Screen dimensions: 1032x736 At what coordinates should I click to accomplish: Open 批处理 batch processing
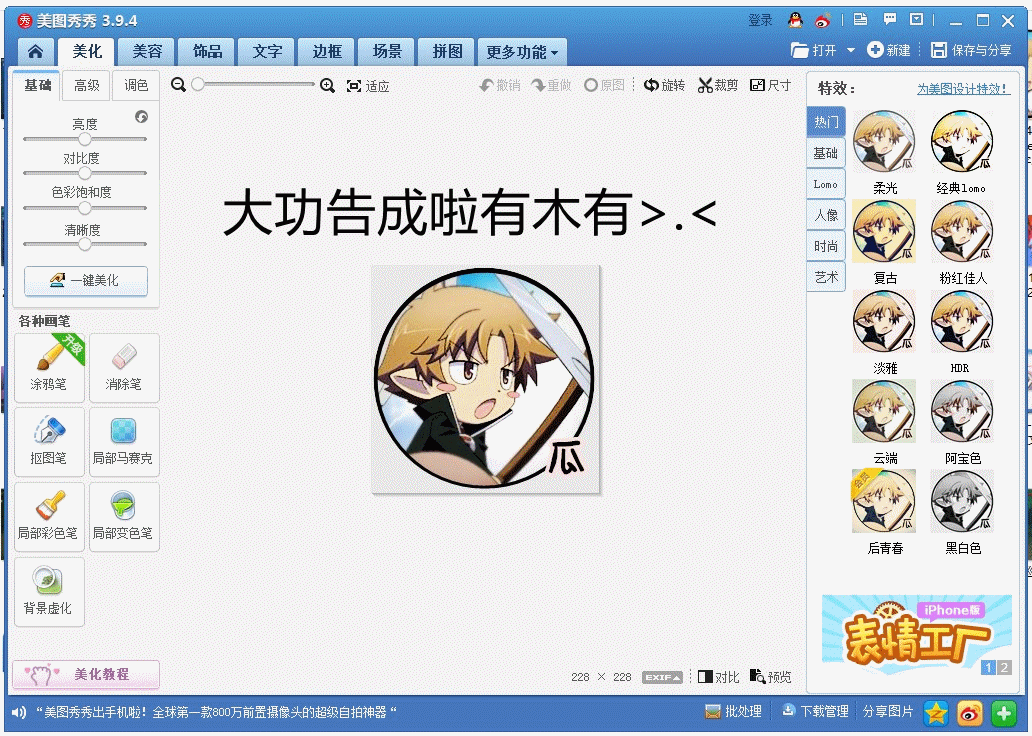click(x=733, y=712)
